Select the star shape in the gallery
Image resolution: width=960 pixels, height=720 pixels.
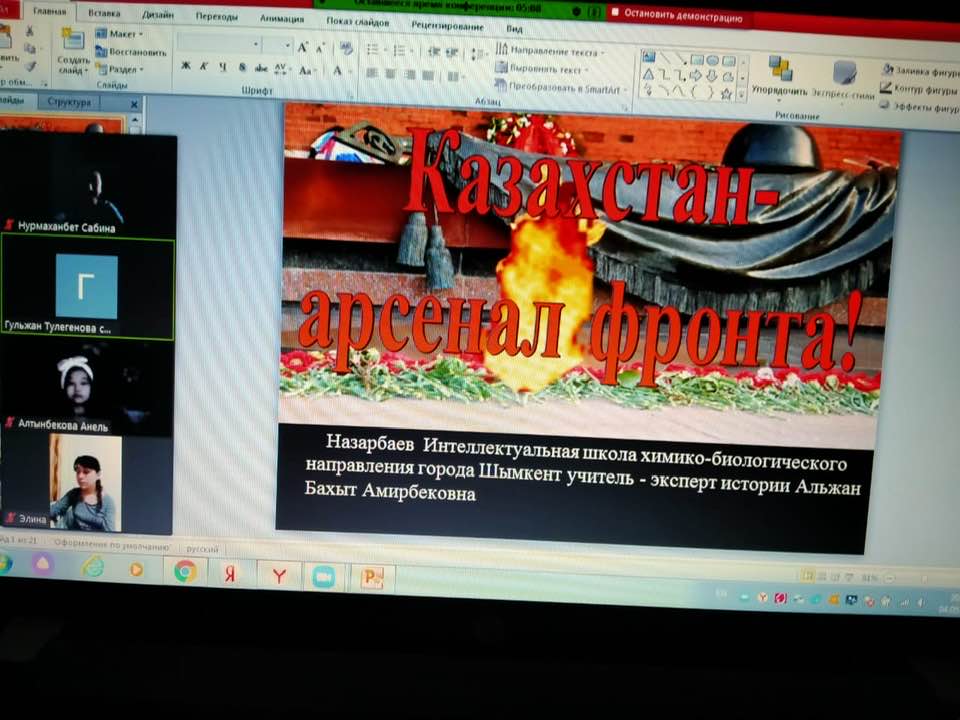pos(727,94)
